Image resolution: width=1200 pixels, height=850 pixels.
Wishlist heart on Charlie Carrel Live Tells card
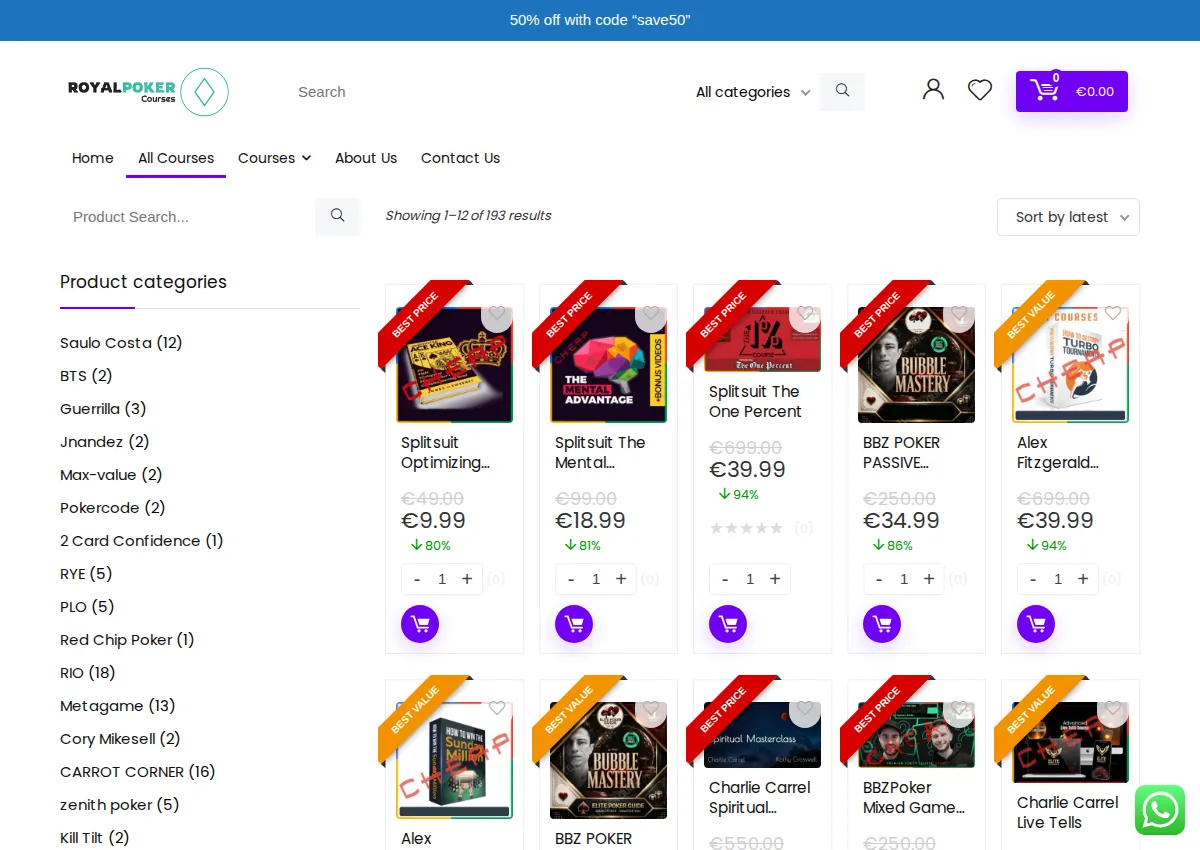coord(1113,709)
